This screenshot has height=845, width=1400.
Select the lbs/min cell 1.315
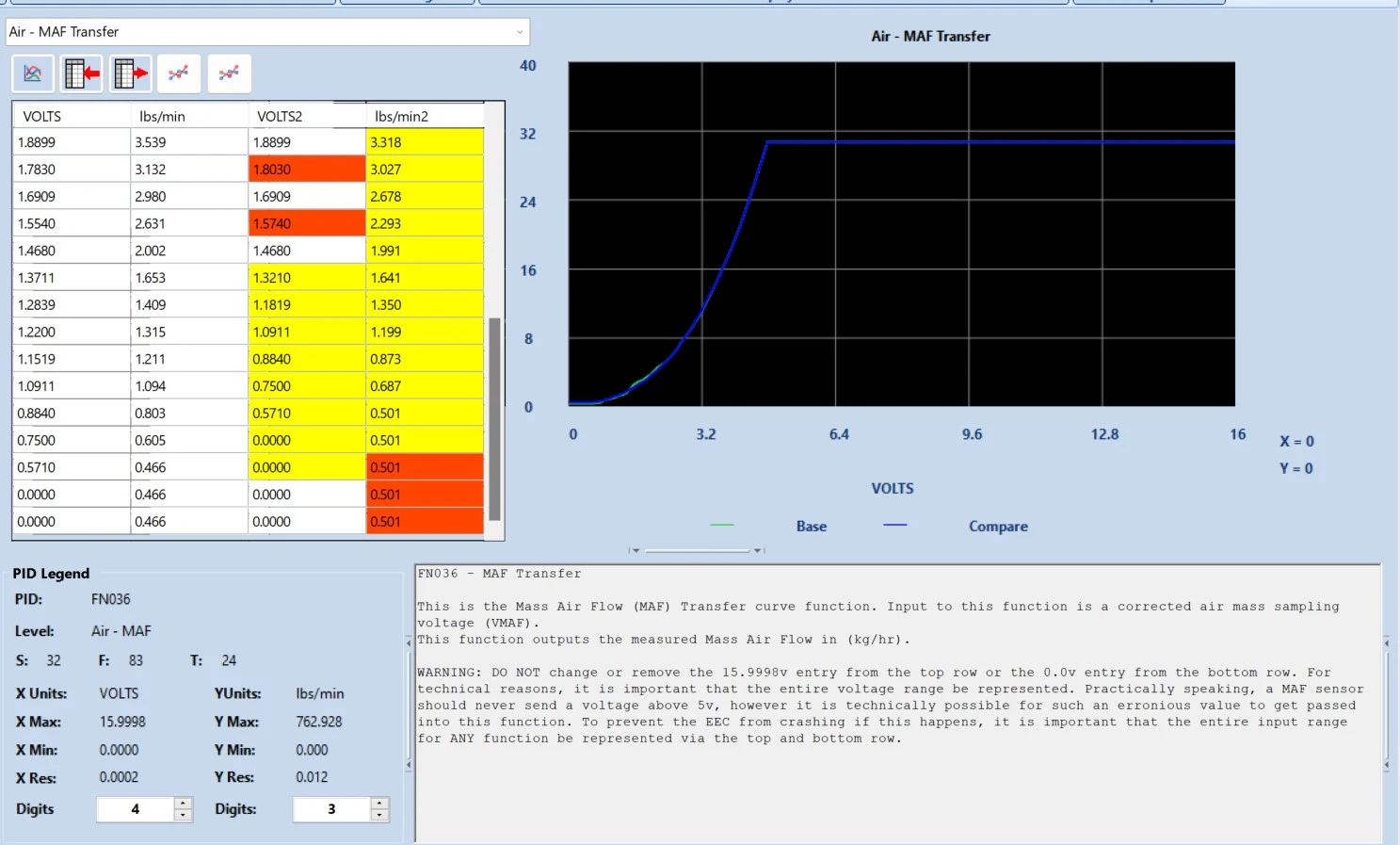point(189,332)
